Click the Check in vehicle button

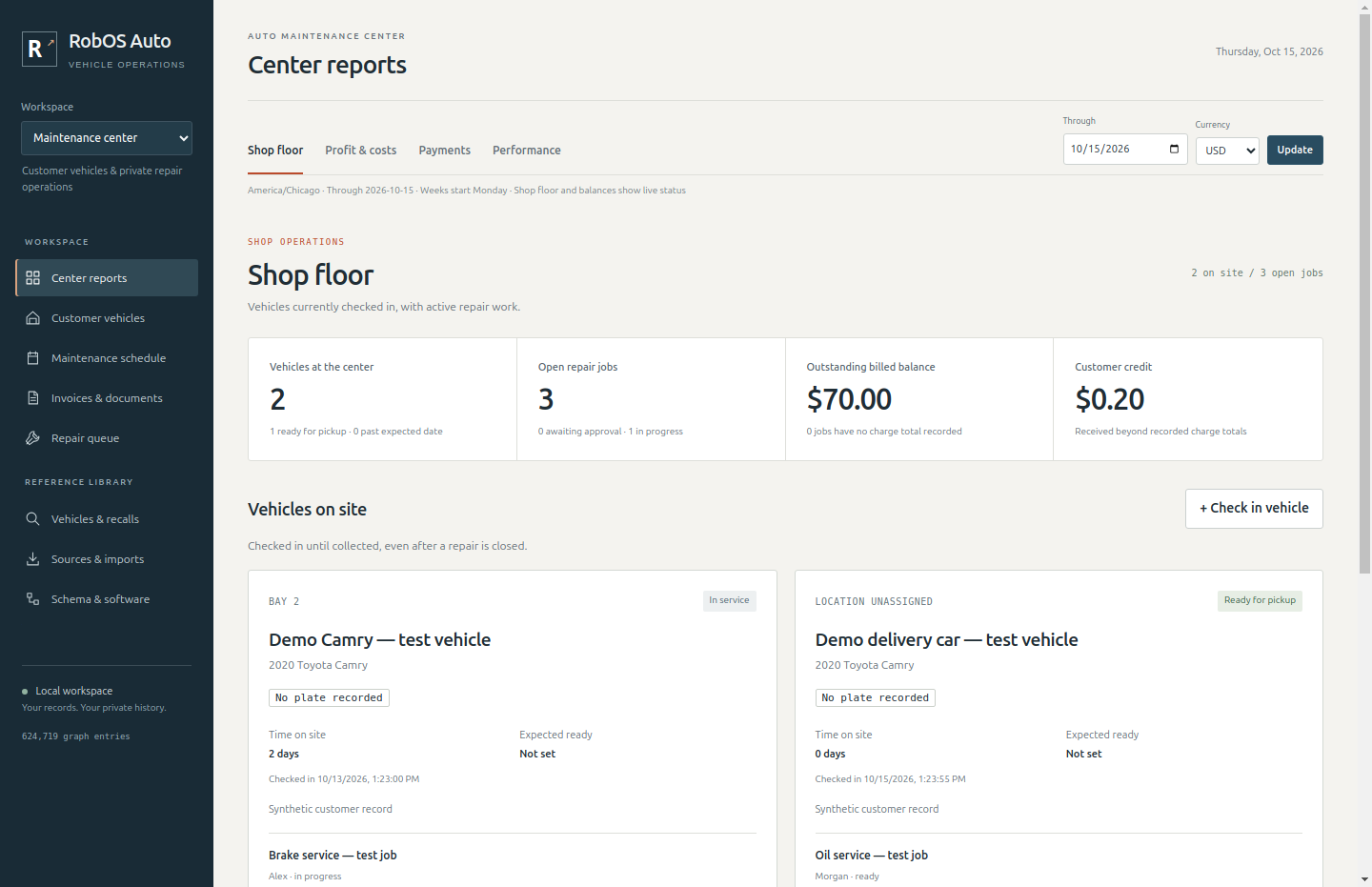pos(1254,509)
